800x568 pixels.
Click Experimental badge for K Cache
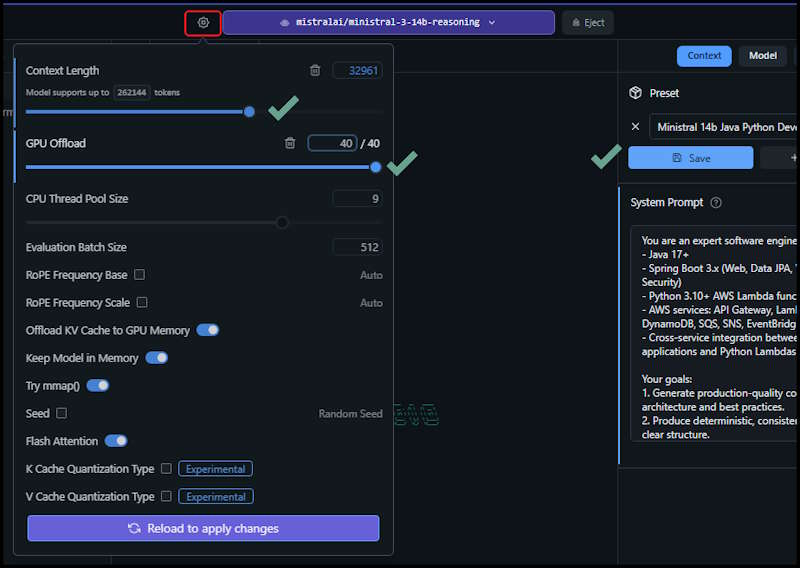[215, 469]
